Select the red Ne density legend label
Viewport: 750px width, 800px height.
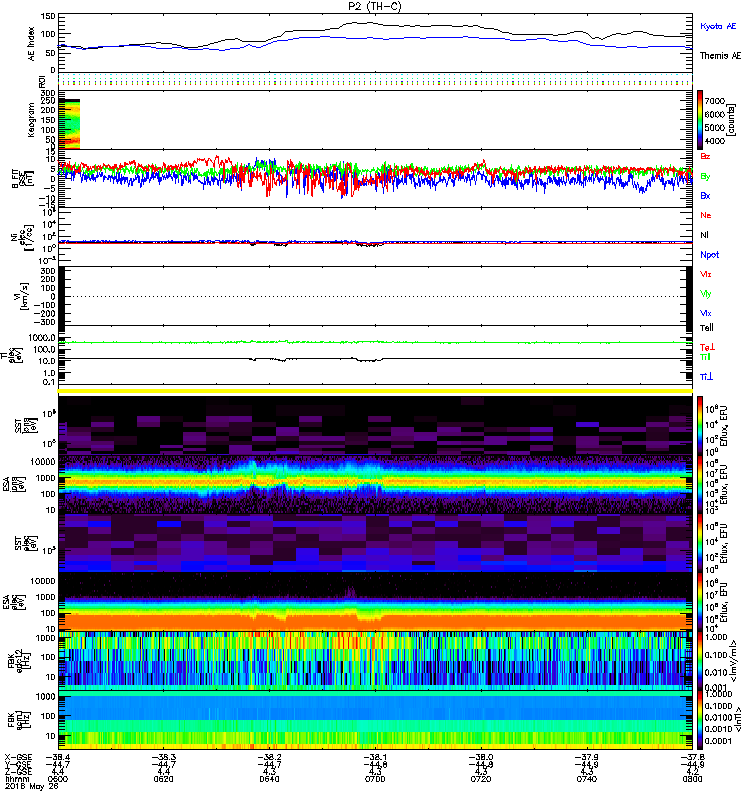click(706, 215)
